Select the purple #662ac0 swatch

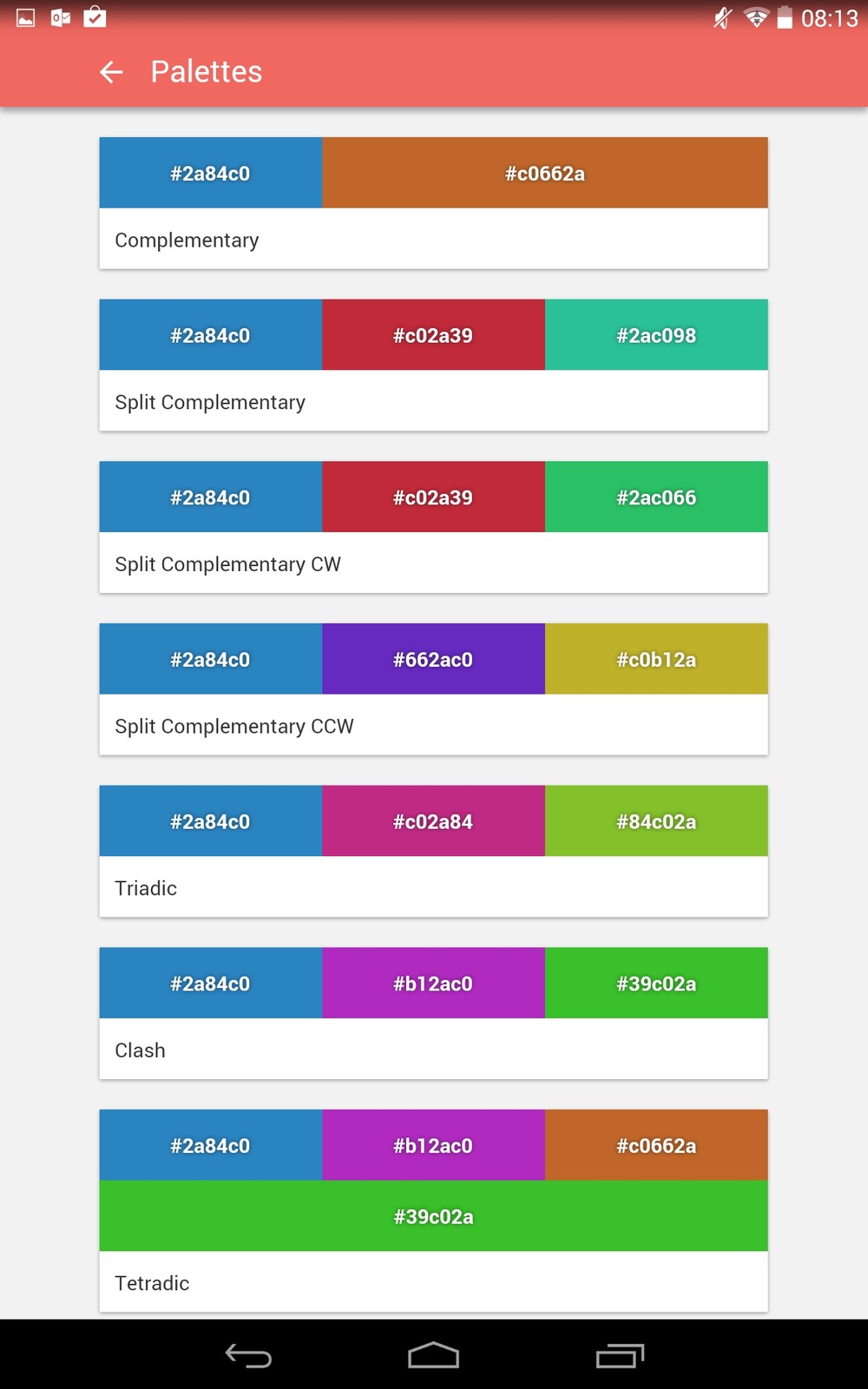[433, 659]
